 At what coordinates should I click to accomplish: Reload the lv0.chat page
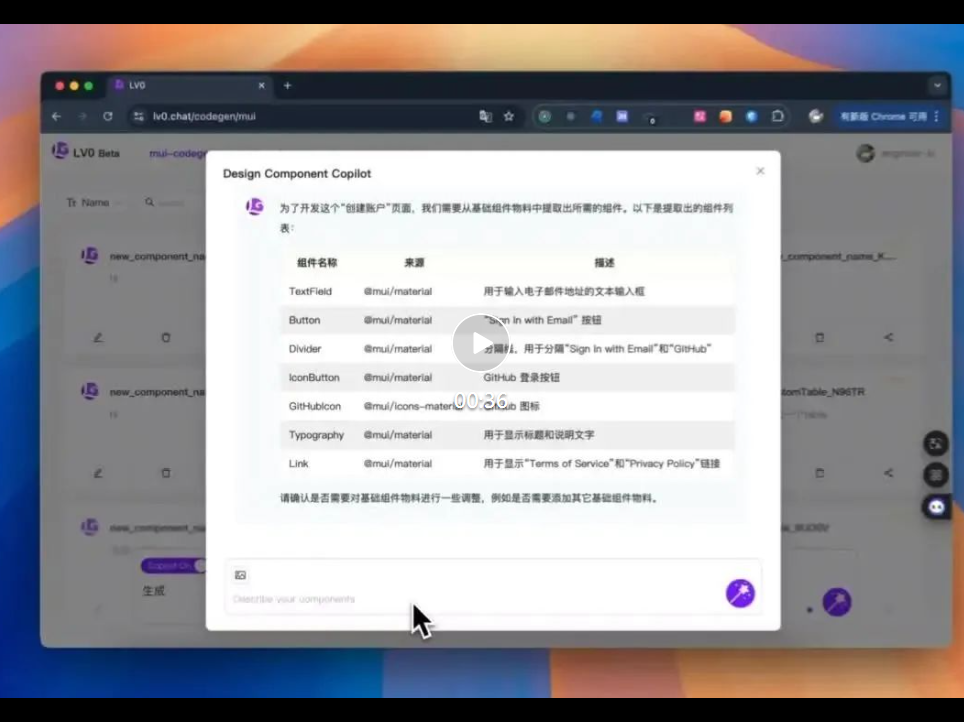tap(108, 116)
